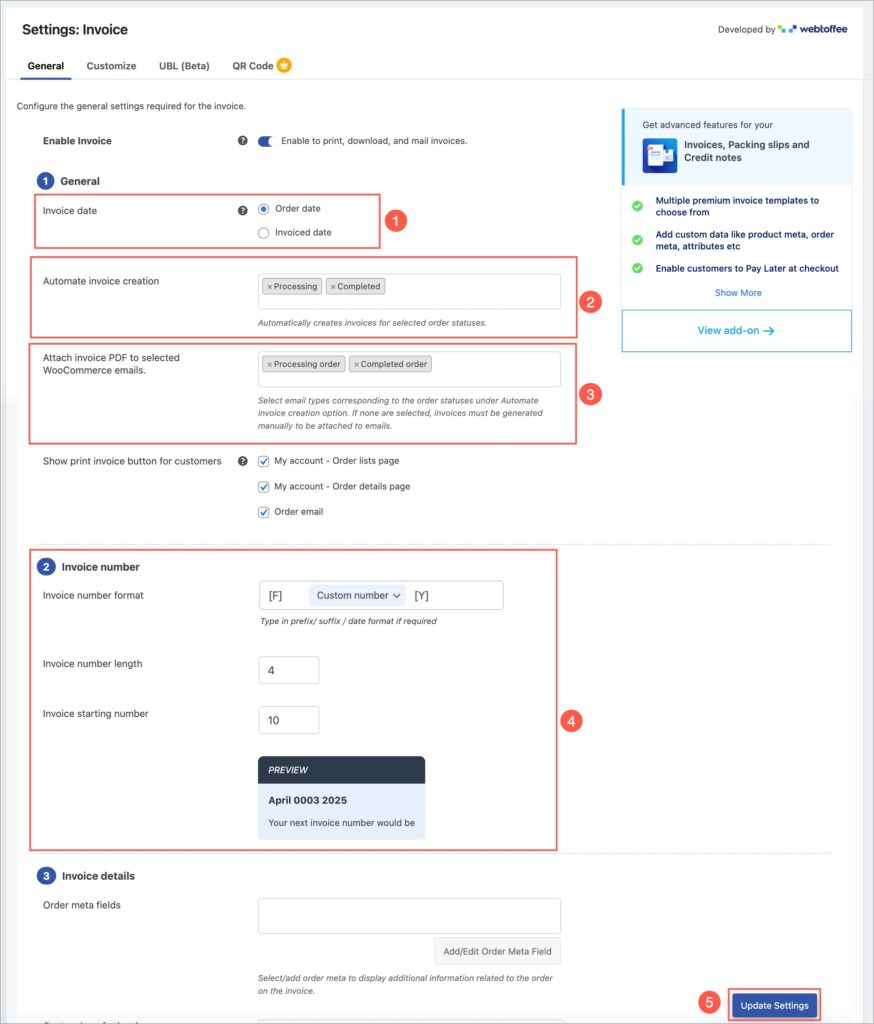Open the Custom number dropdown
Viewport: 874px width, 1024px height.
[x=357, y=596]
